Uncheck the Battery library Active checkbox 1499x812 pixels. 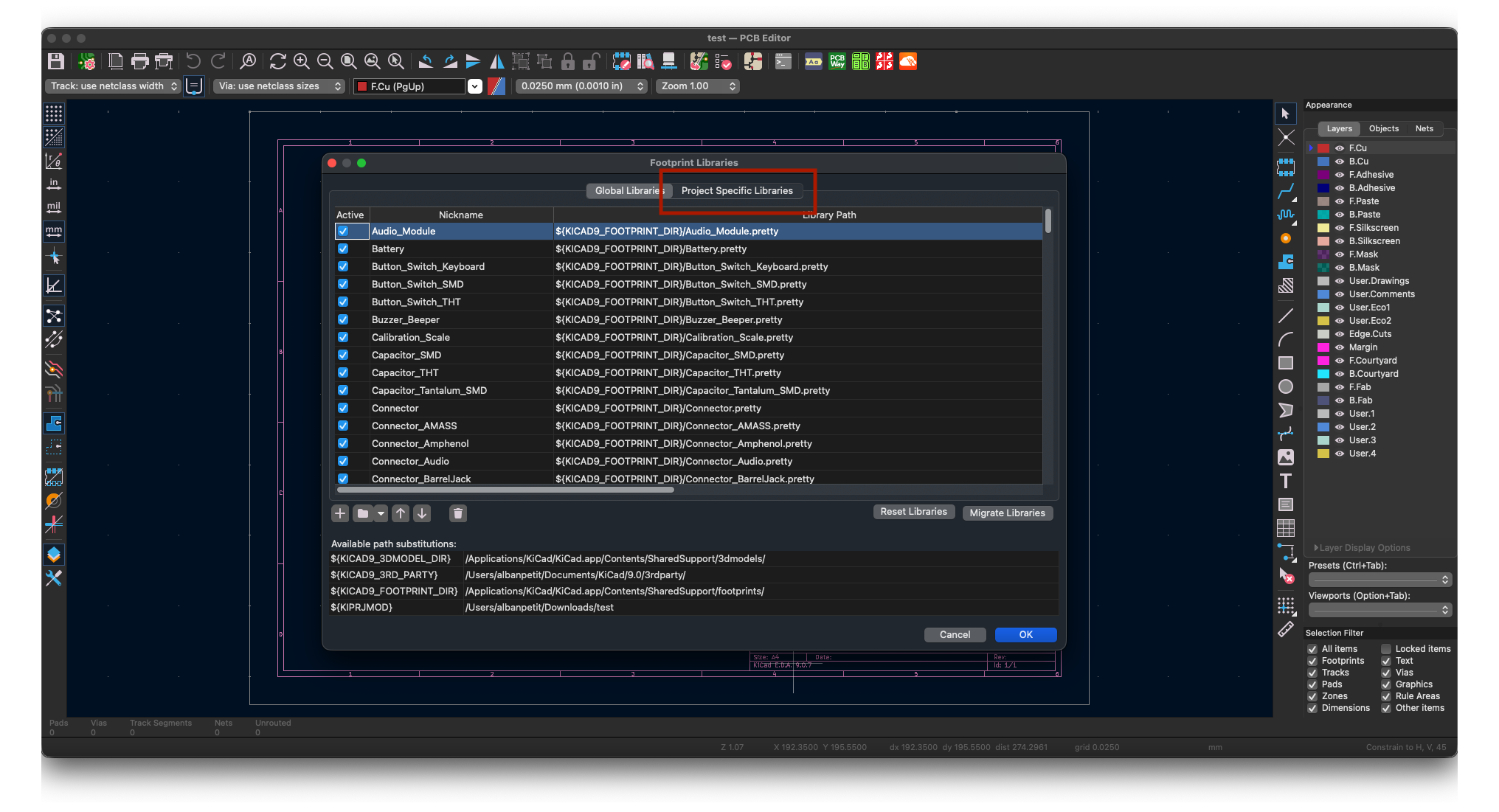pos(343,249)
